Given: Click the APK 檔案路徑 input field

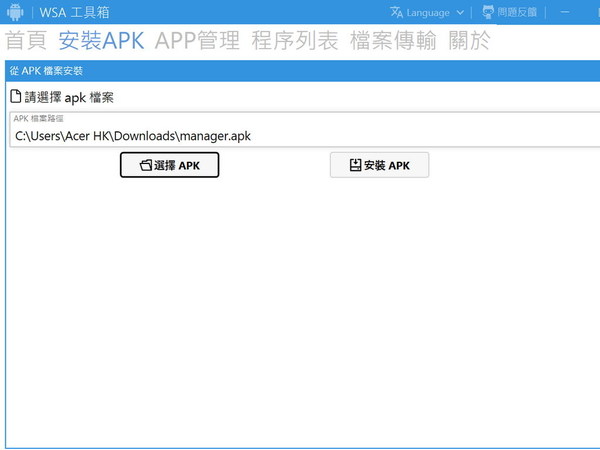Looking at the screenshot, I should [305, 130].
